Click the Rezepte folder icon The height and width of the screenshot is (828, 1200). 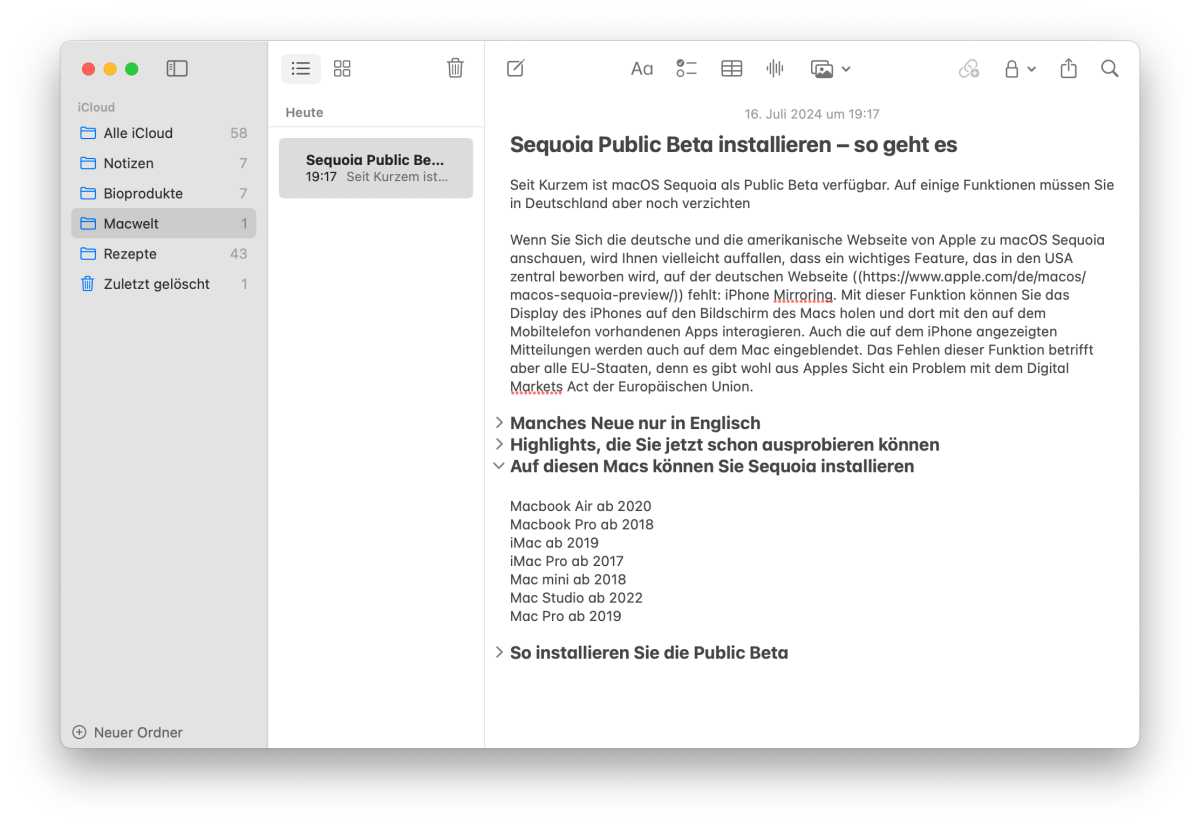[x=87, y=254]
